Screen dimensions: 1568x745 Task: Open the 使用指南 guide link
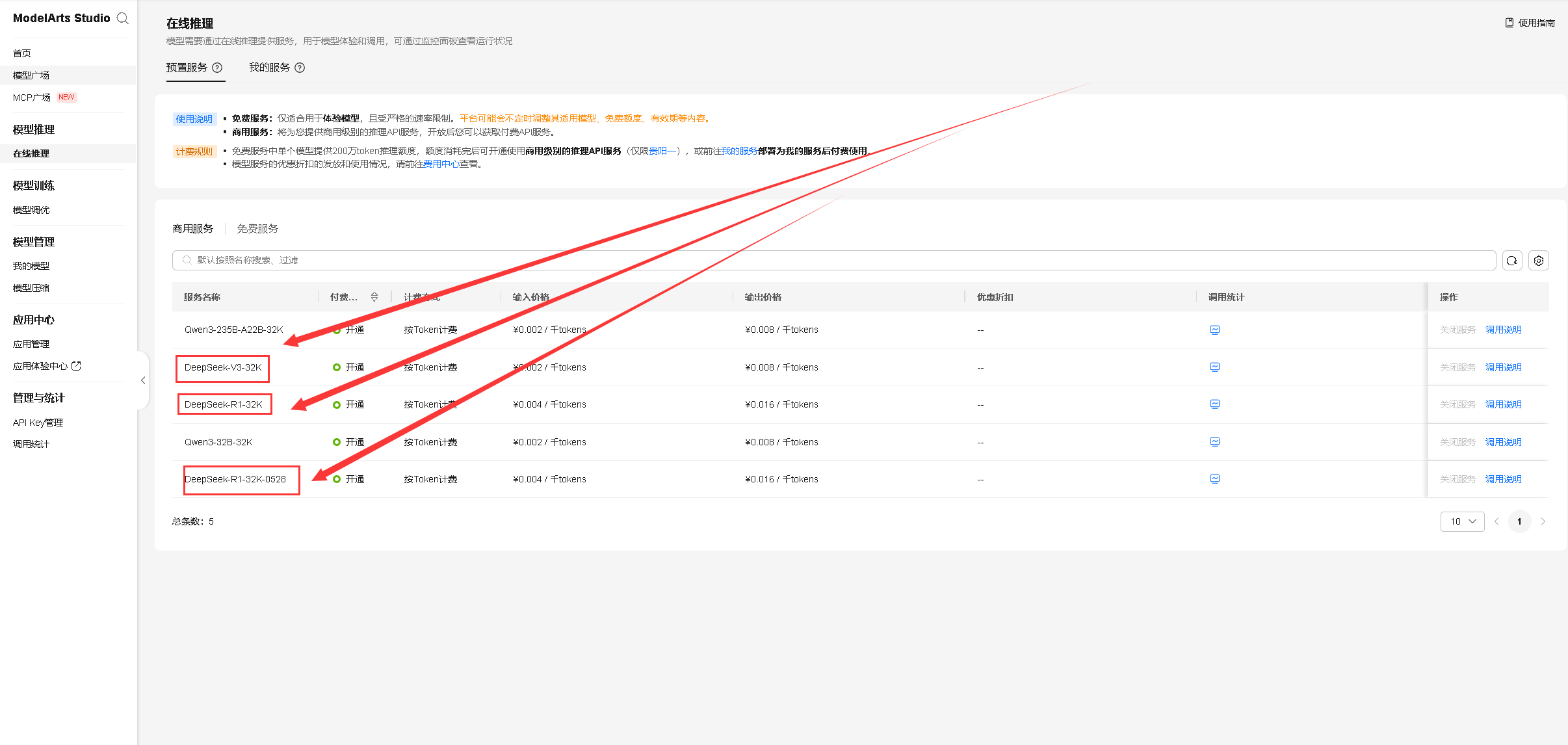click(1530, 23)
